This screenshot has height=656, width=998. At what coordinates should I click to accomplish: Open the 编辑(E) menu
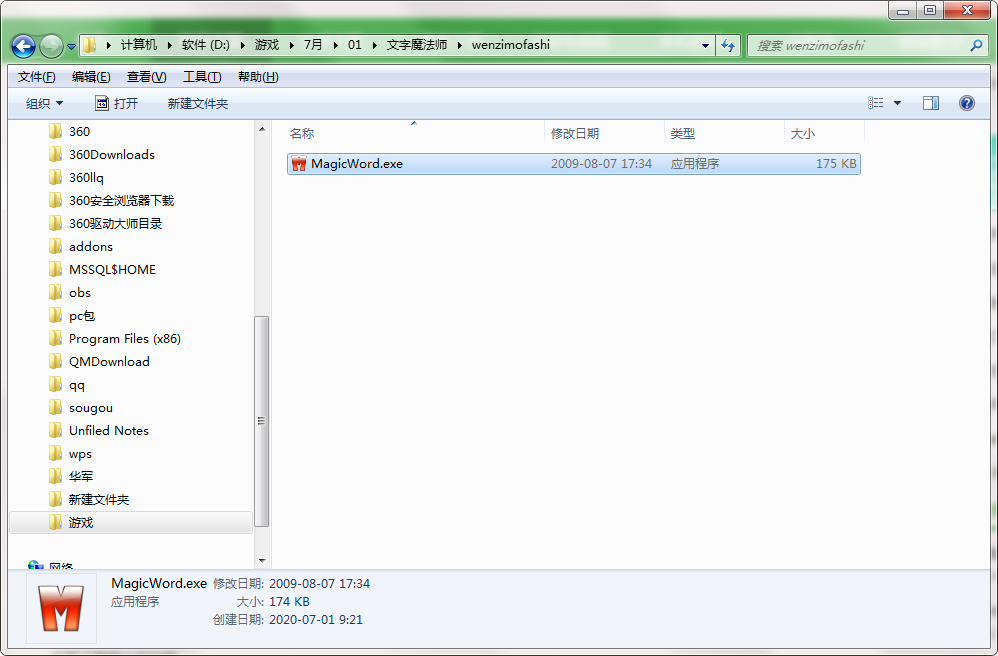point(91,77)
